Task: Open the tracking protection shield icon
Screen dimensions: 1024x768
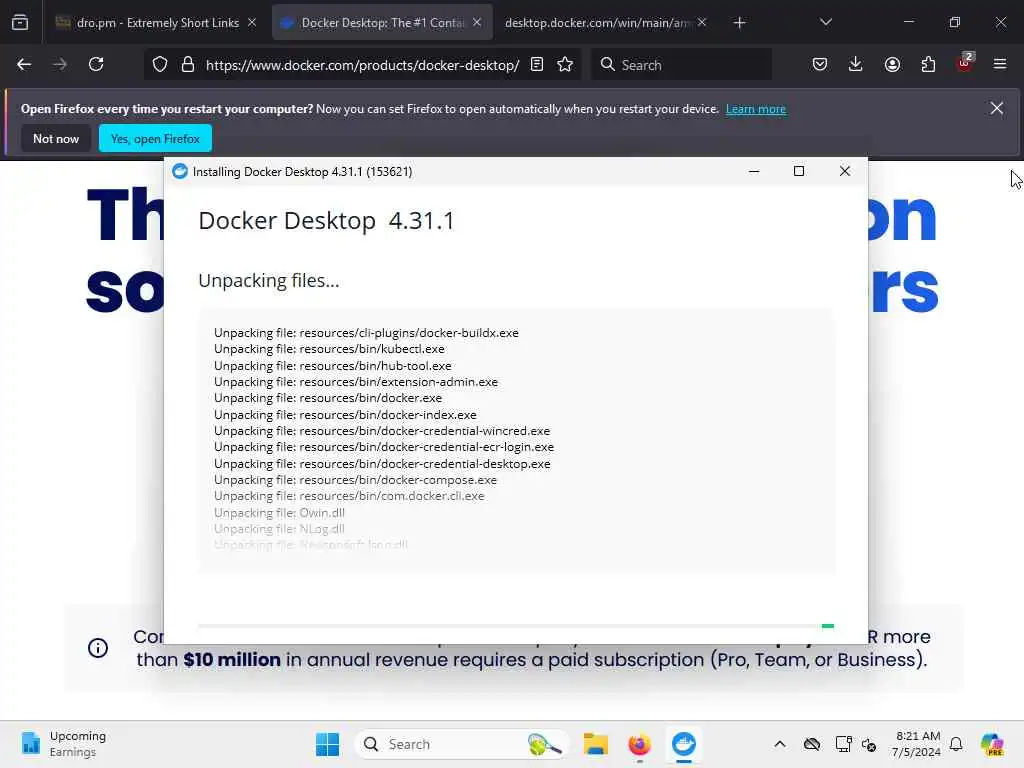Action: coord(160,65)
